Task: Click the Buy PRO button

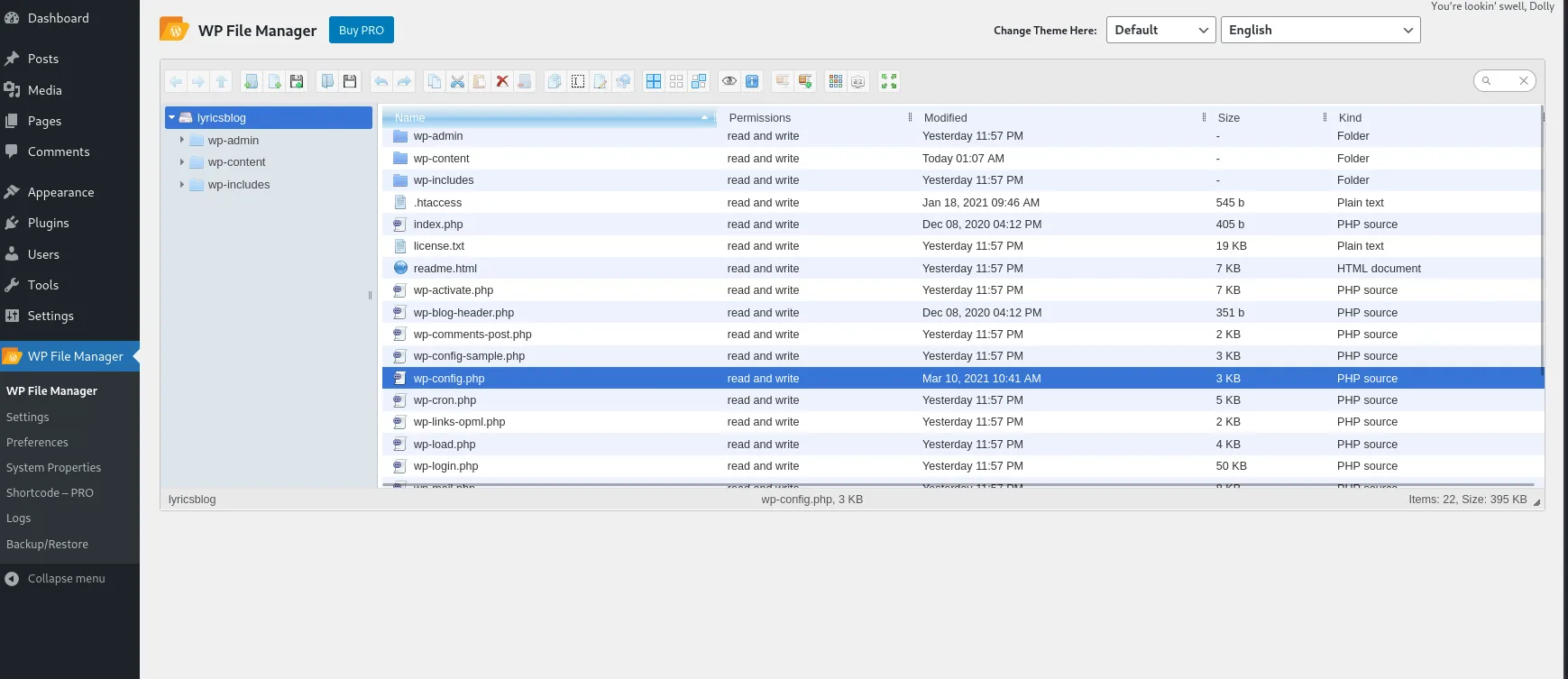Action: click(362, 30)
